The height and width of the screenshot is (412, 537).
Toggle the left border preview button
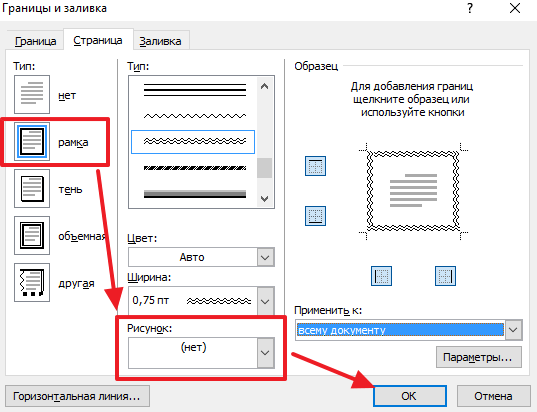381,276
